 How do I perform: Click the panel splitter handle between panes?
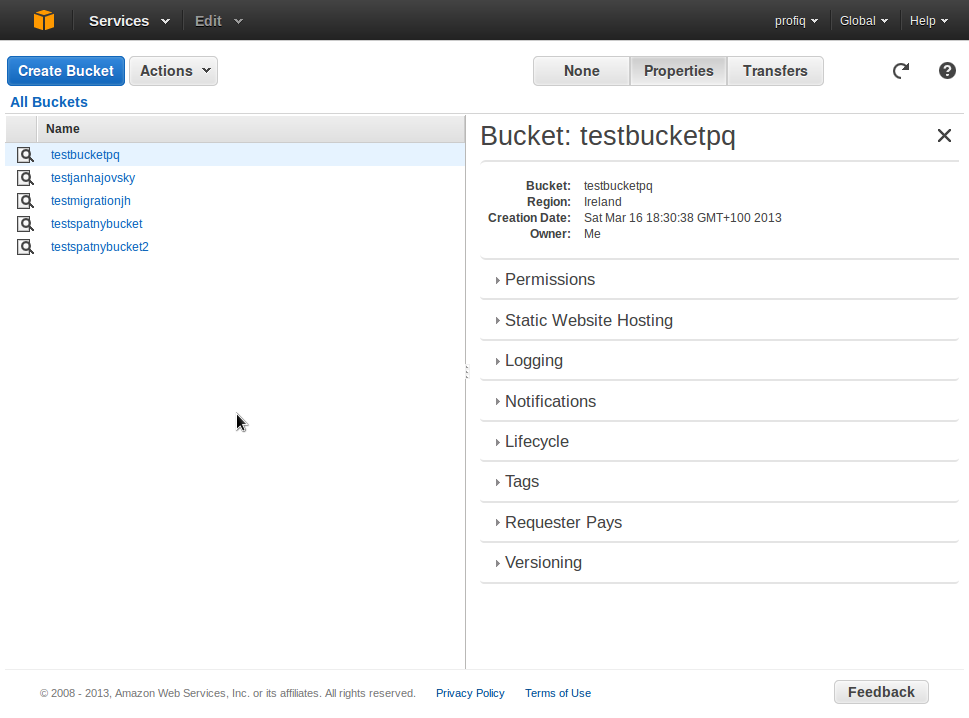tap(467, 371)
